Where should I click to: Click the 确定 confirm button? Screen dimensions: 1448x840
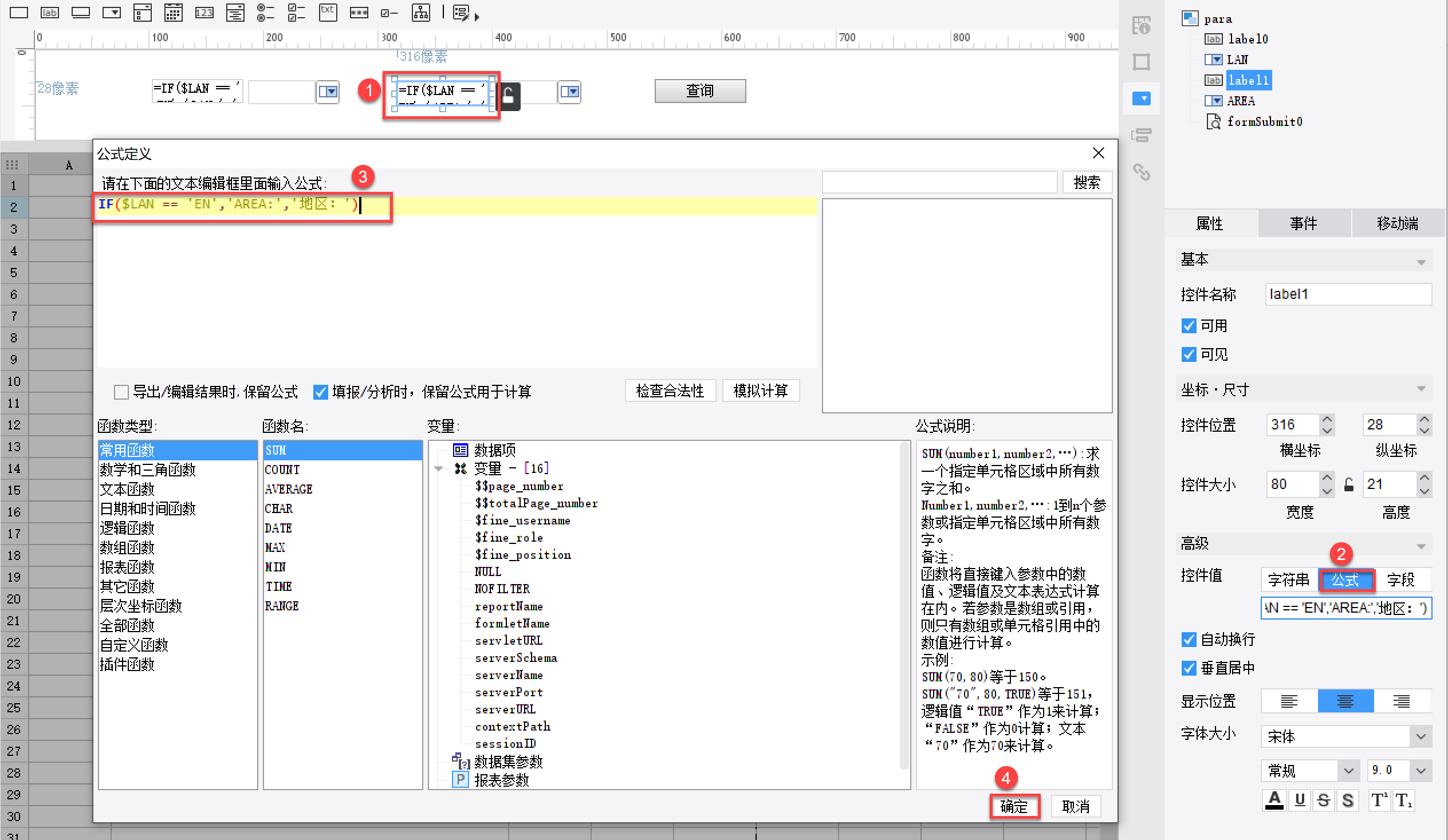pyautogui.click(x=1014, y=806)
